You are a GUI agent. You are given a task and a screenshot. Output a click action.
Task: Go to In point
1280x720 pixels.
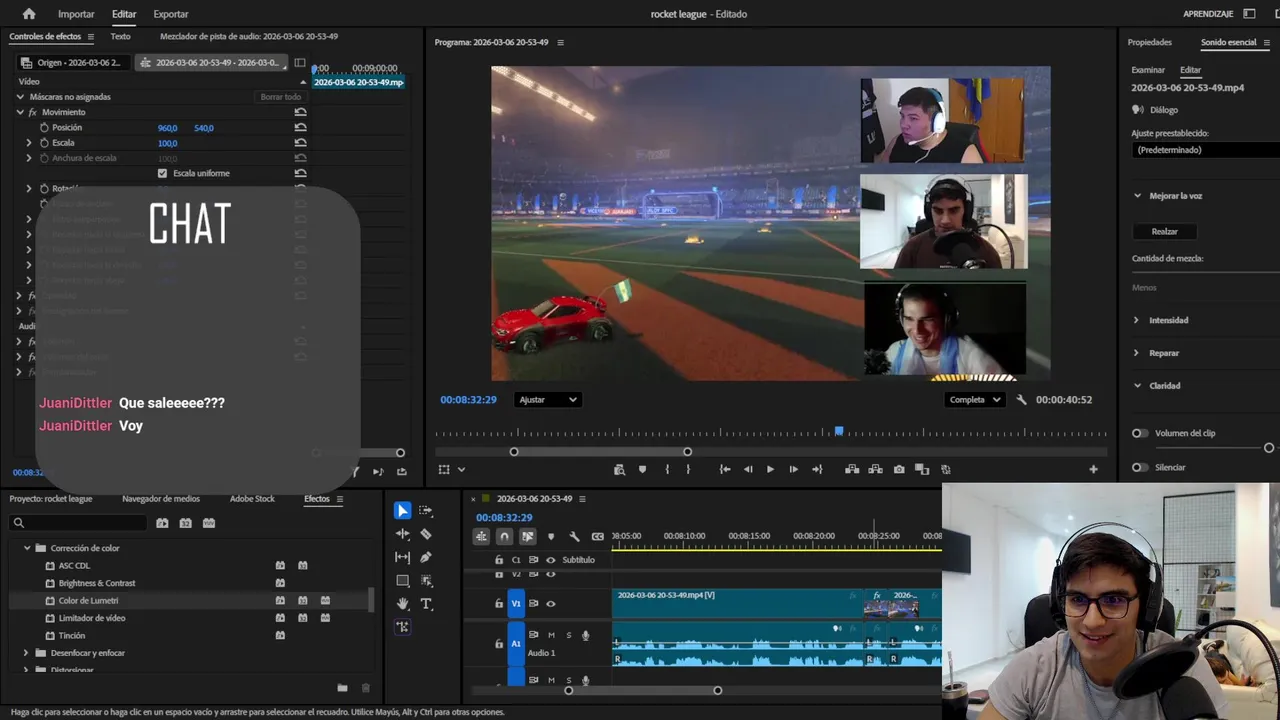pos(724,469)
